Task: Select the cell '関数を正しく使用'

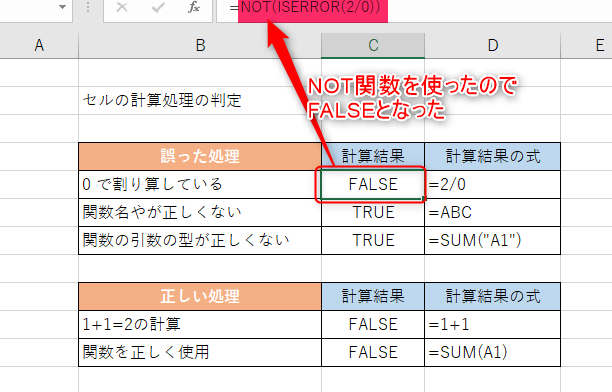Action: [200, 352]
